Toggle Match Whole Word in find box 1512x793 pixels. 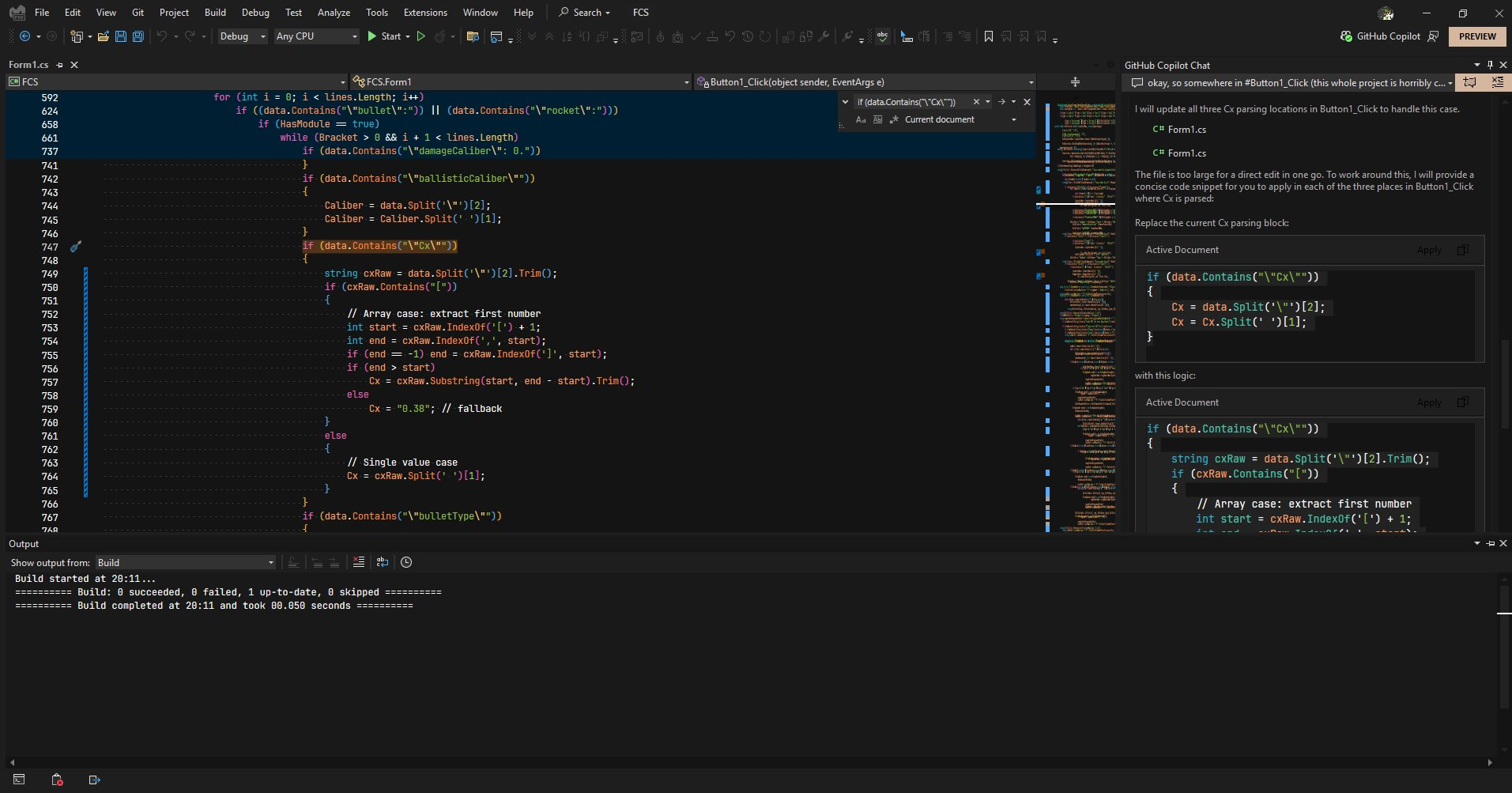point(877,119)
